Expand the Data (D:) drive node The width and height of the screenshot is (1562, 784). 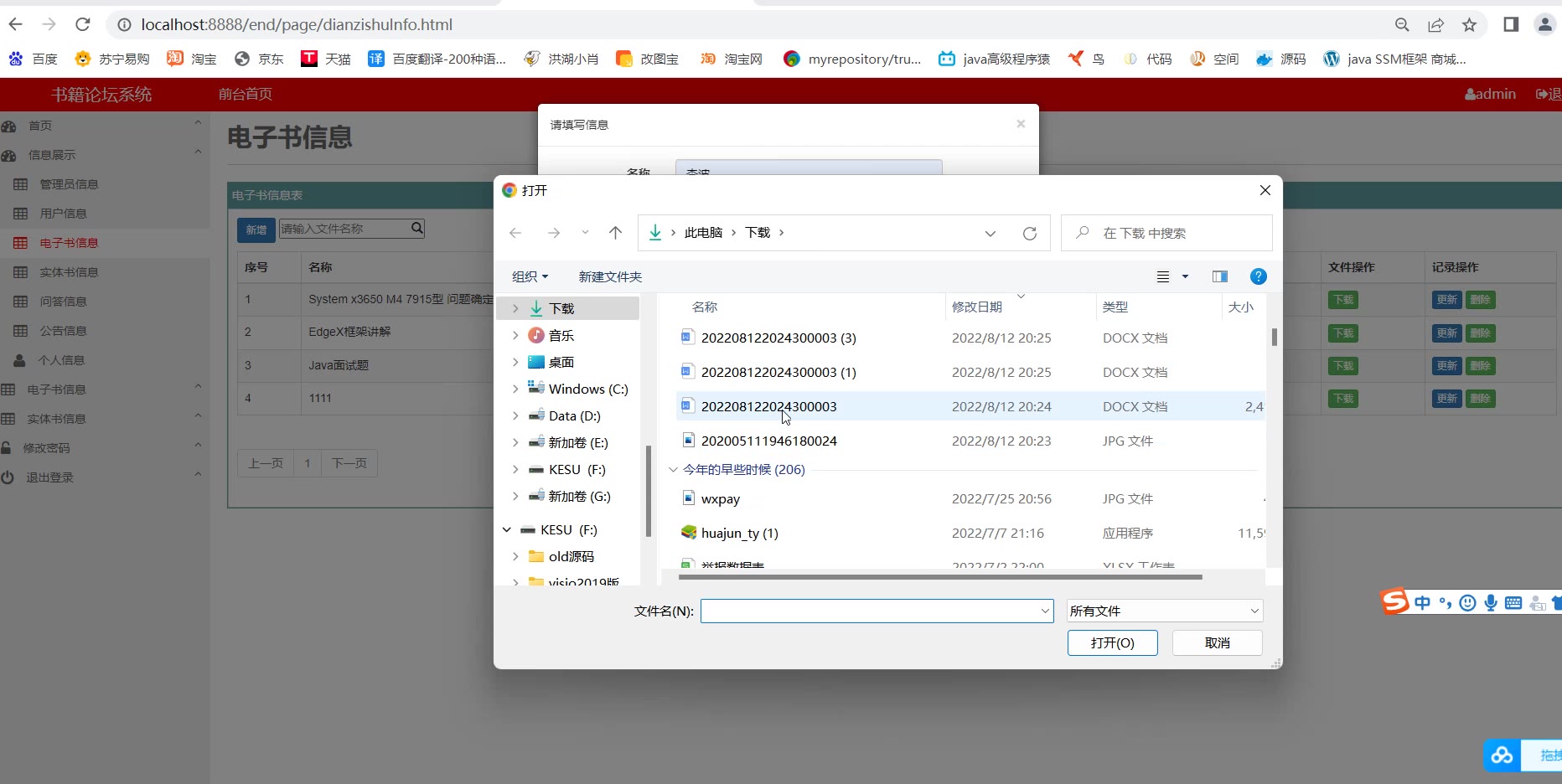click(515, 415)
